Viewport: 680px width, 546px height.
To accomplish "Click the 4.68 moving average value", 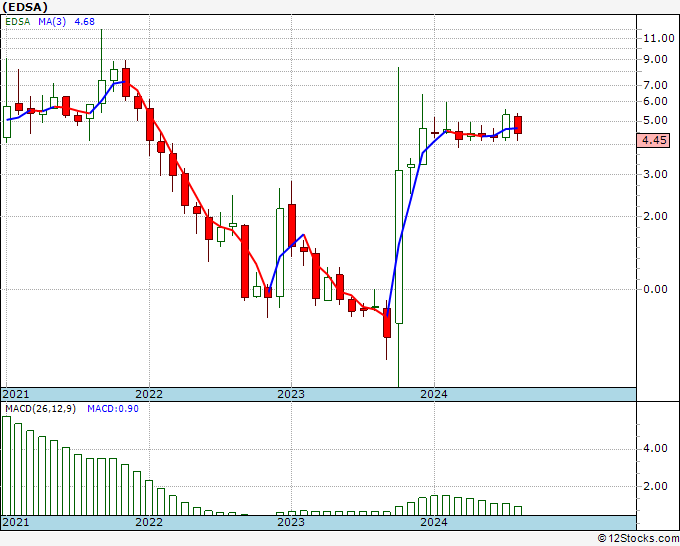I will click(x=85, y=22).
